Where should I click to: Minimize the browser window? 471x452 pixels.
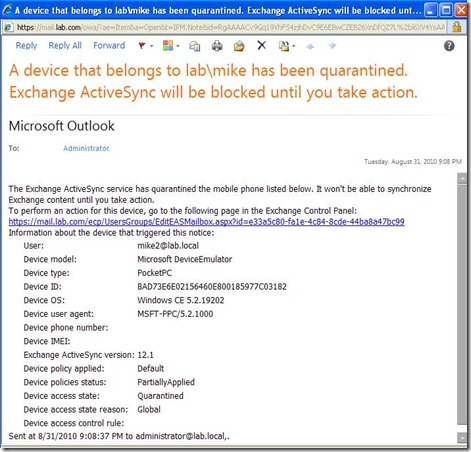[431, 10]
